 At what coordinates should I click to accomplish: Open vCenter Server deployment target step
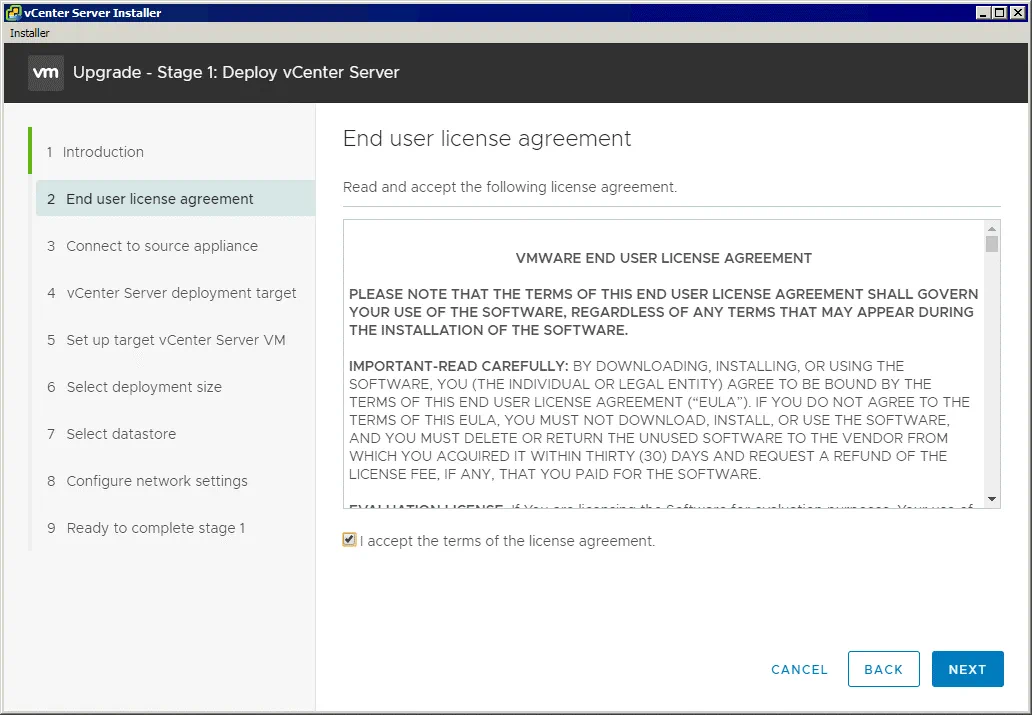181,293
